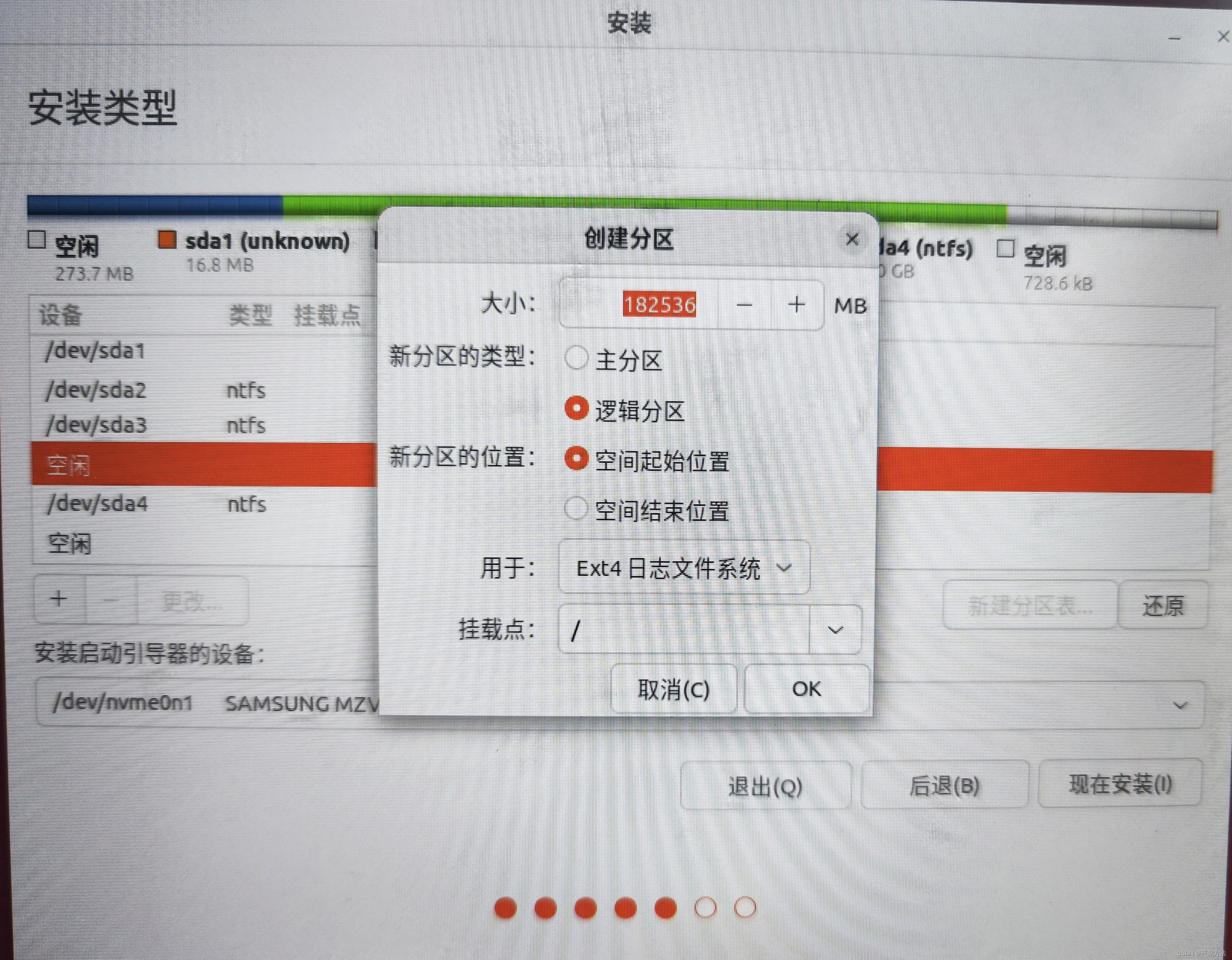The image size is (1232, 960).
Task: Click the plus icon to add partition
Action: pyautogui.click(x=59, y=598)
